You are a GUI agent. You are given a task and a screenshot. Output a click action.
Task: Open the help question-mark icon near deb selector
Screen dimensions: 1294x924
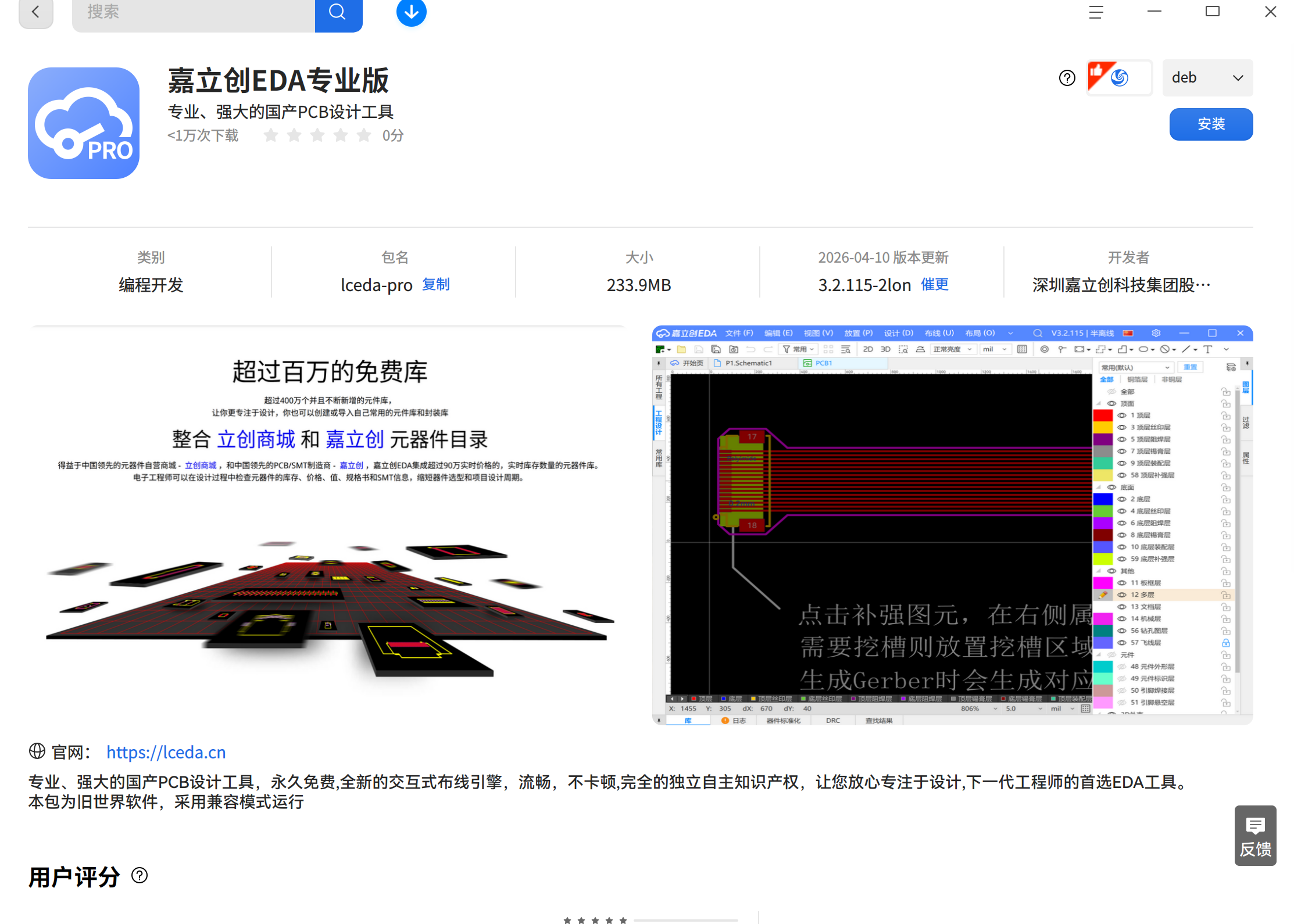point(1067,77)
